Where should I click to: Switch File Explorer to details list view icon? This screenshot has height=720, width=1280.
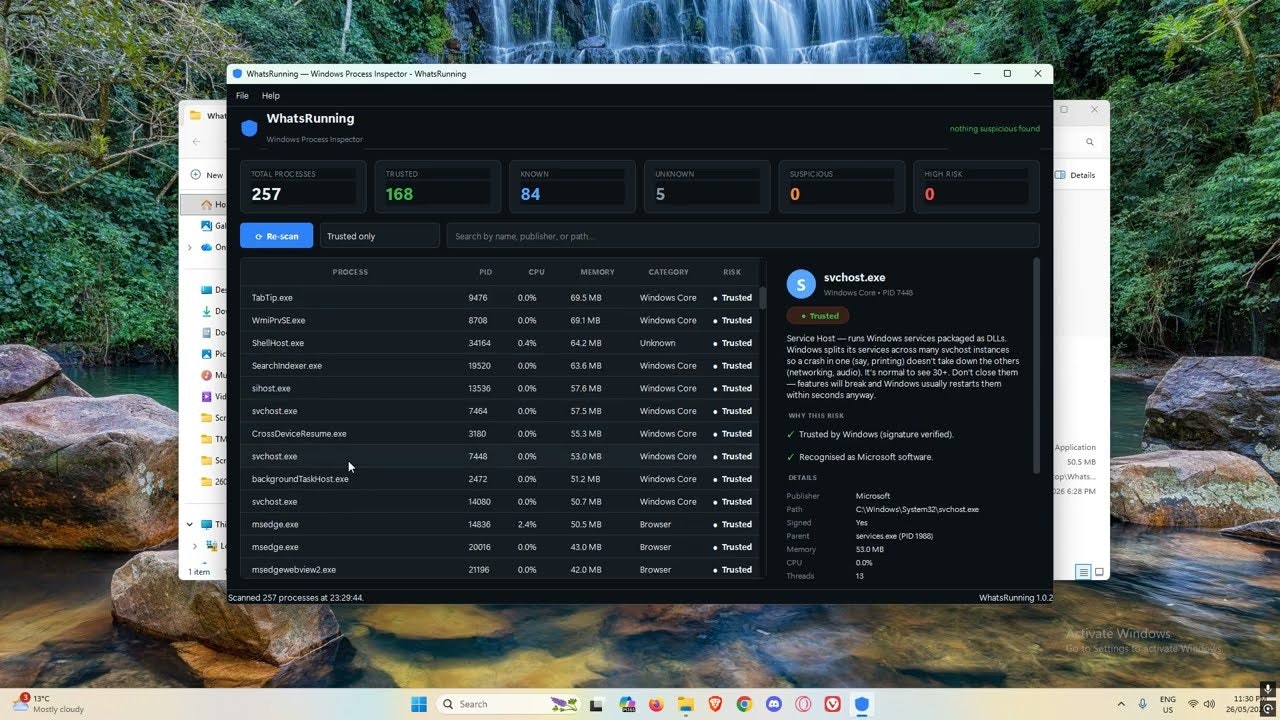coord(1083,572)
